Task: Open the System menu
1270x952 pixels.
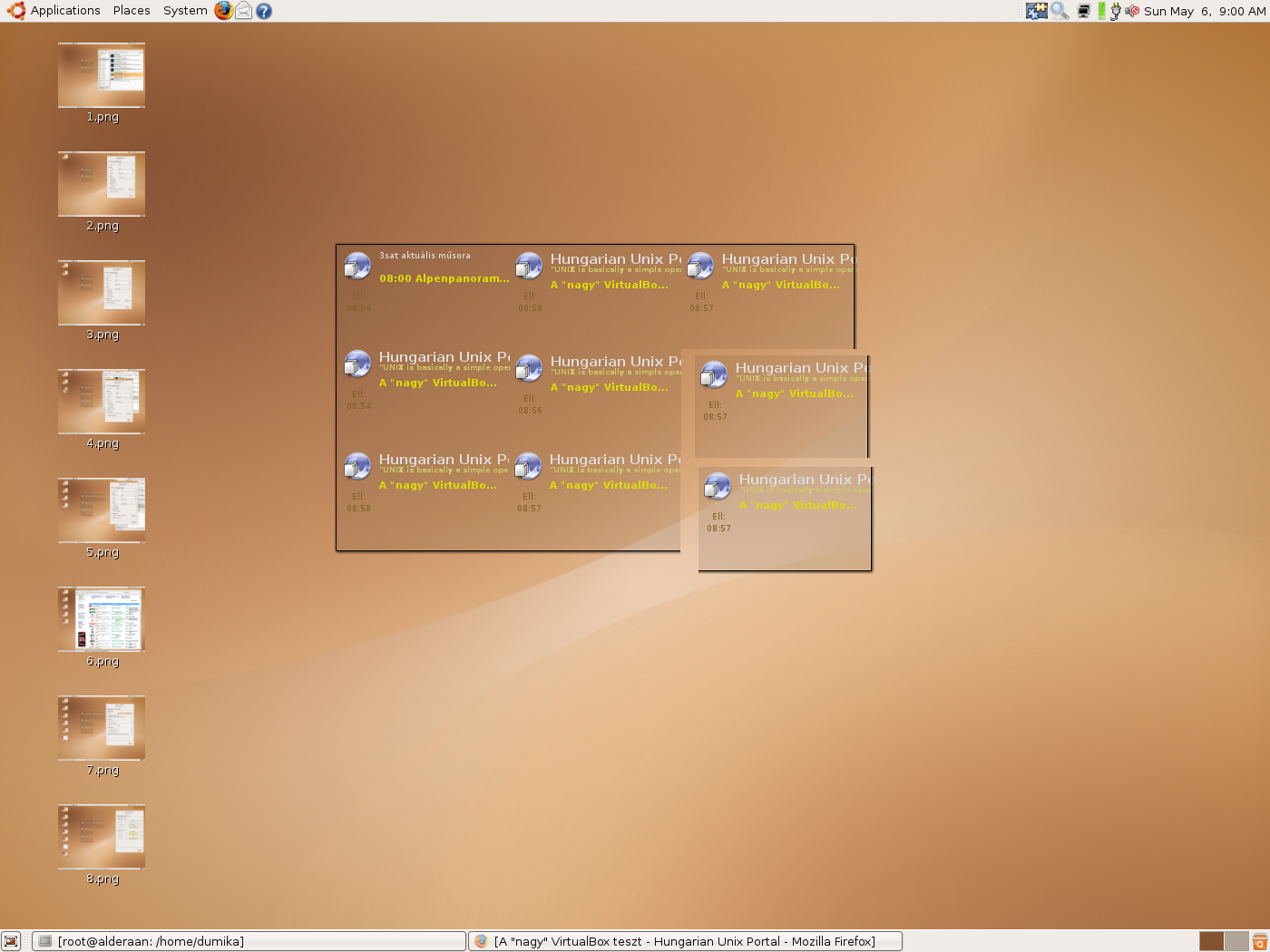Action: [185, 11]
